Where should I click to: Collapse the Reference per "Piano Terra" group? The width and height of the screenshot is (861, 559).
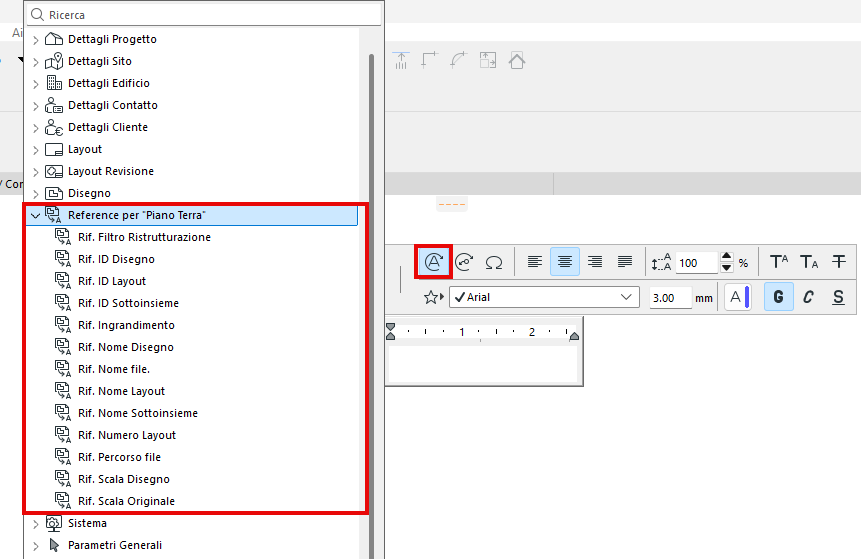(x=36, y=215)
